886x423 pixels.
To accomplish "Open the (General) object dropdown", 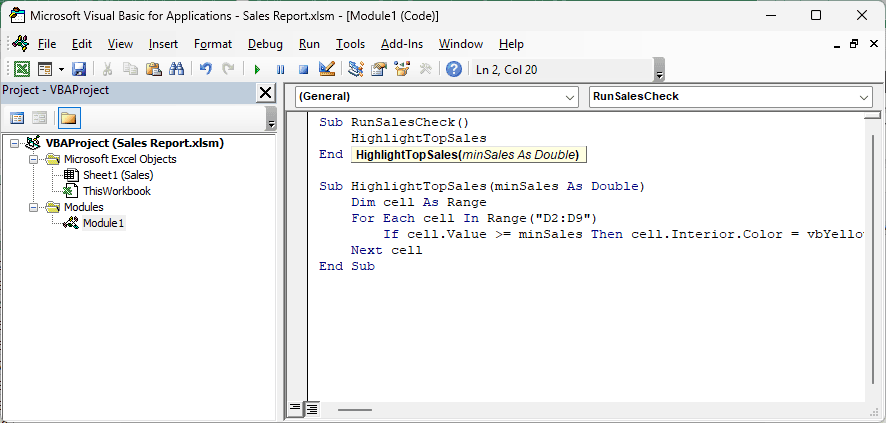I will (436, 97).
